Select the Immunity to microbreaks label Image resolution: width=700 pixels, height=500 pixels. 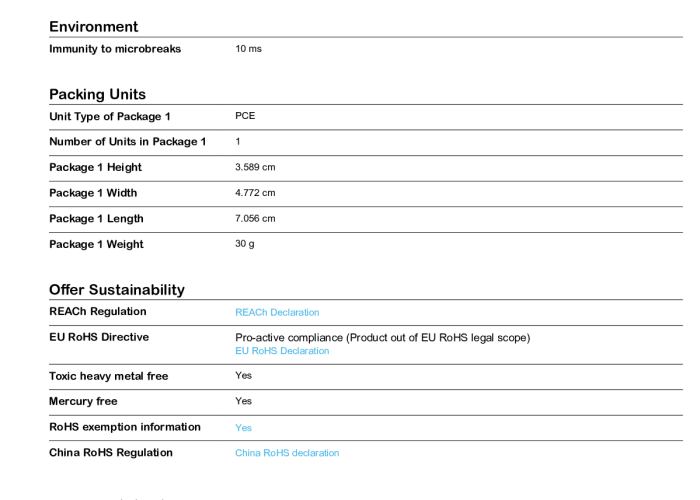click(x=115, y=49)
